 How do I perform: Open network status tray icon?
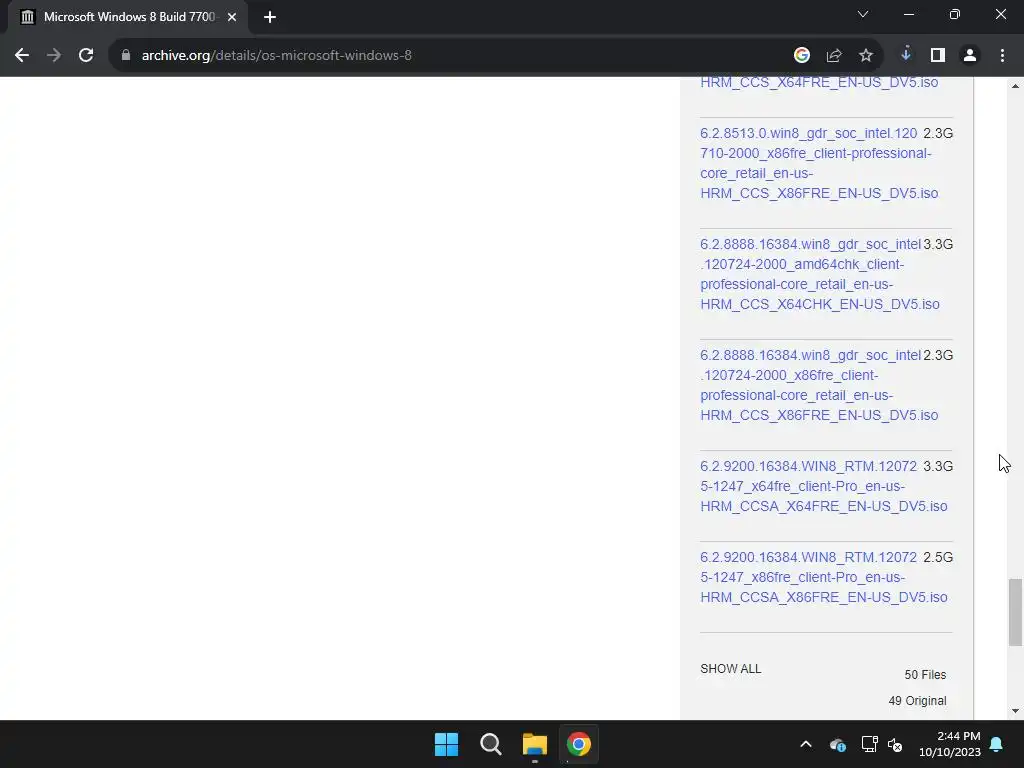(x=869, y=744)
